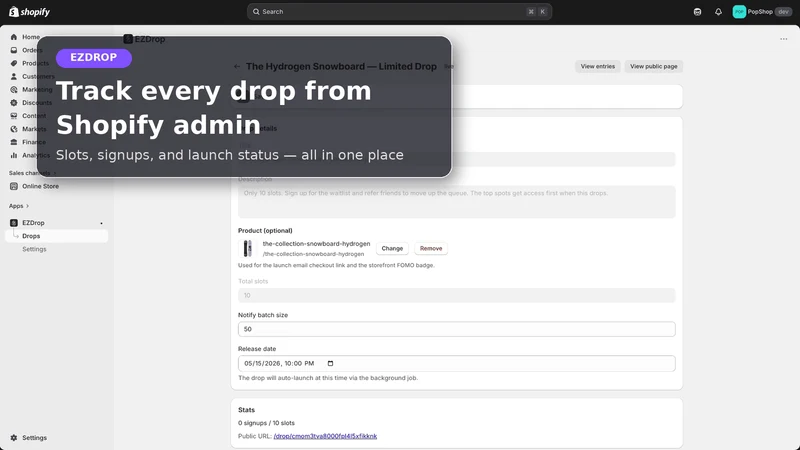The width and height of the screenshot is (800, 450).
Task: Click the PopShop avatar icon
Action: pos(739,12)
